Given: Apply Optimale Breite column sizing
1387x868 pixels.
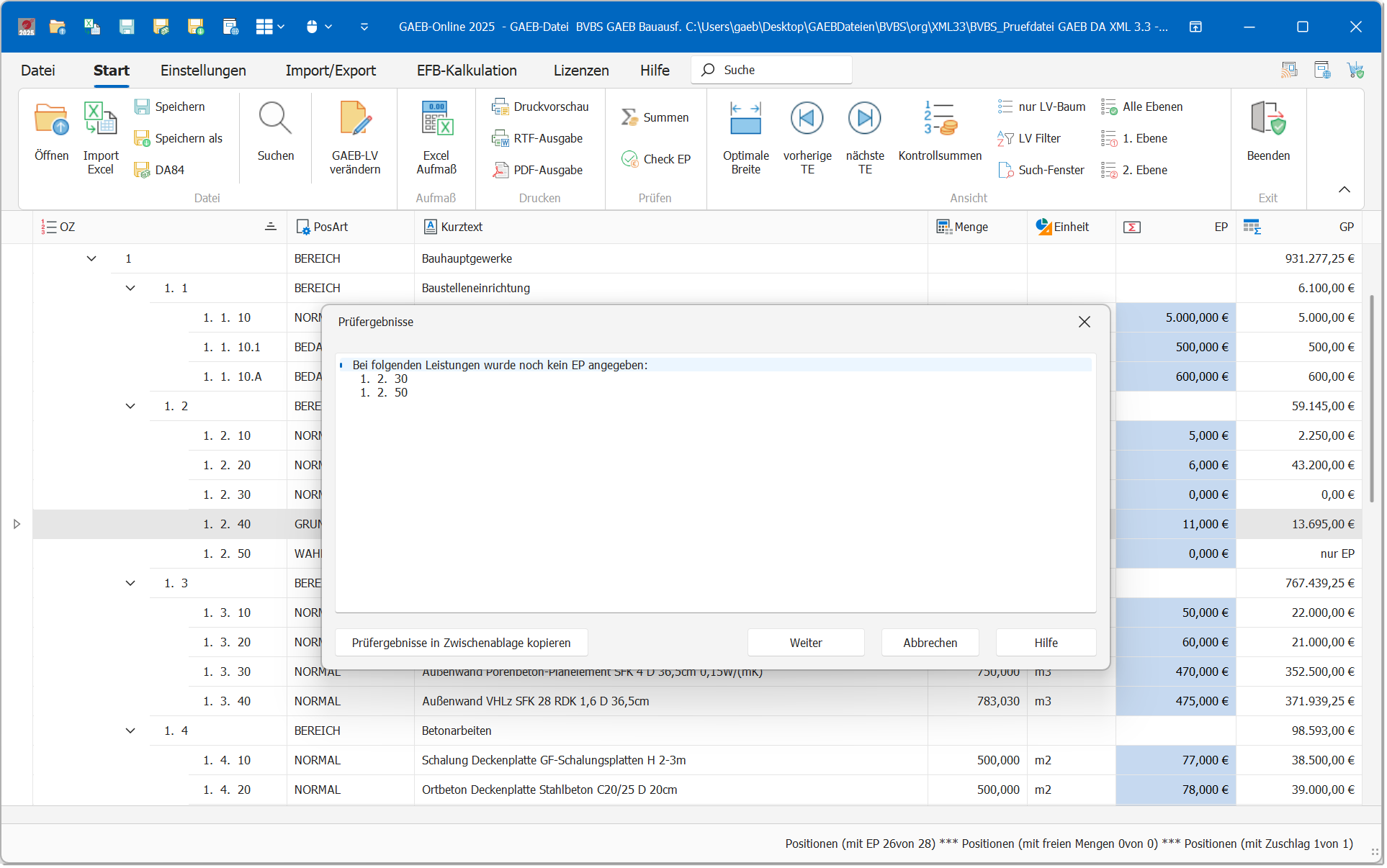Looking at the screenshot, I should tap(745, 121).
